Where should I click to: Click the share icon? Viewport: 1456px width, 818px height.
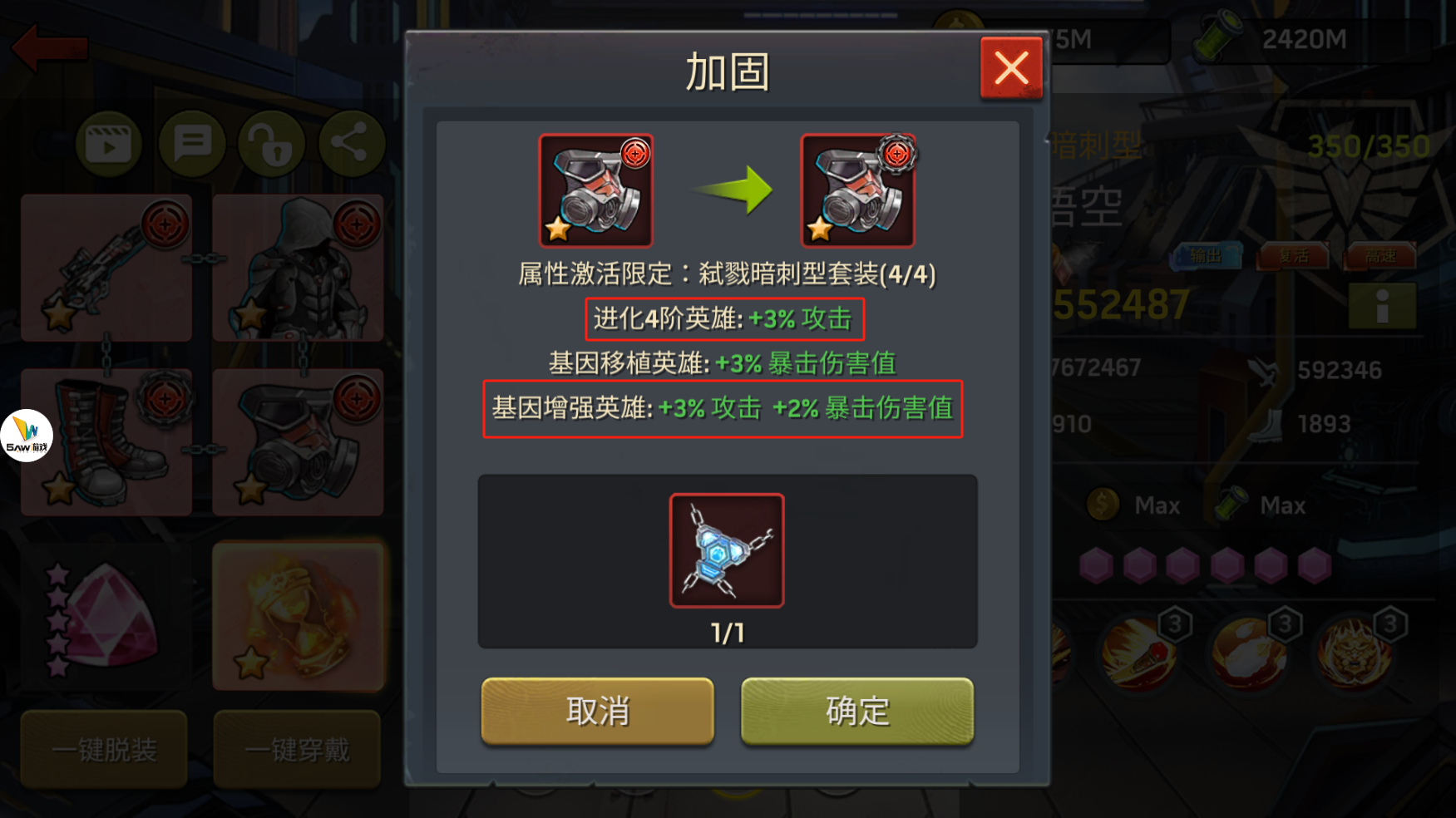click(351, 144)
